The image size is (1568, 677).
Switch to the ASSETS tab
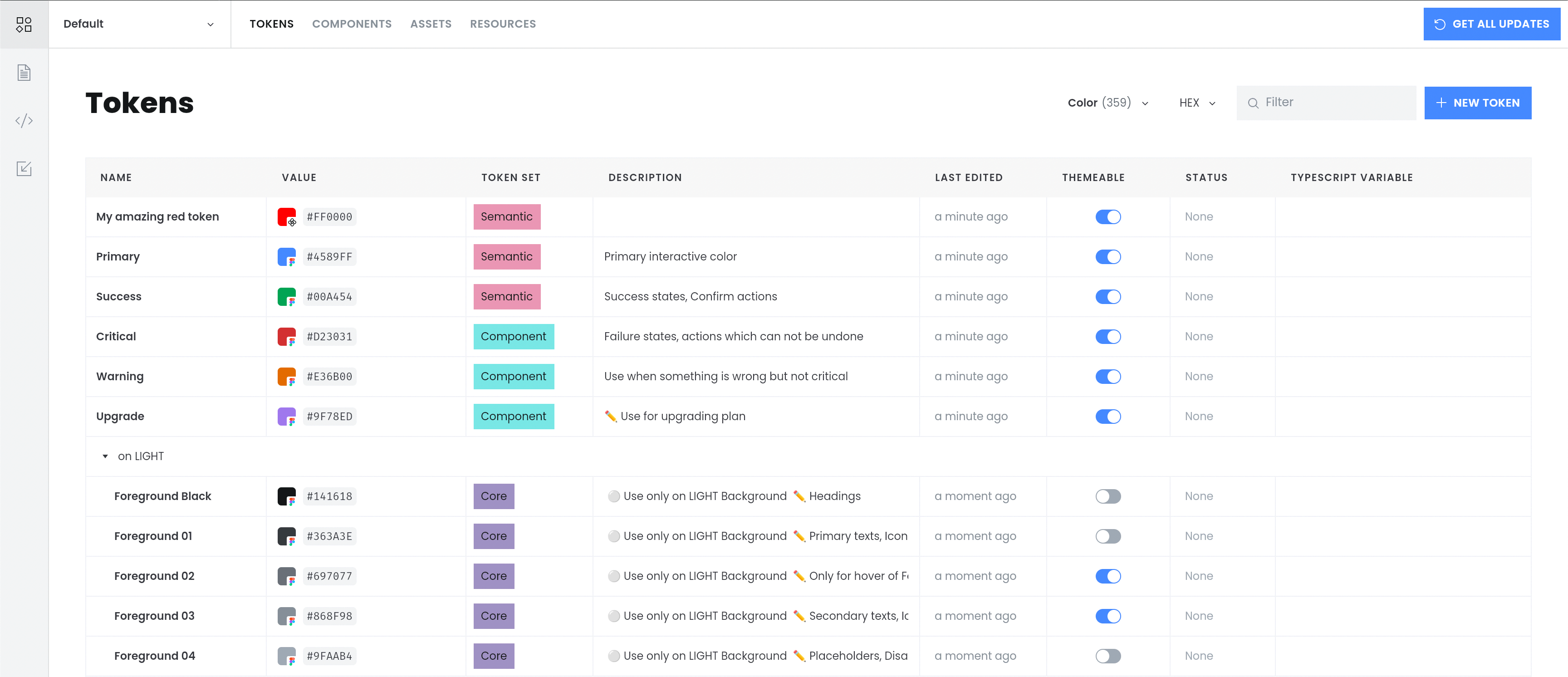pyautogui.click(x=430, y=24)
